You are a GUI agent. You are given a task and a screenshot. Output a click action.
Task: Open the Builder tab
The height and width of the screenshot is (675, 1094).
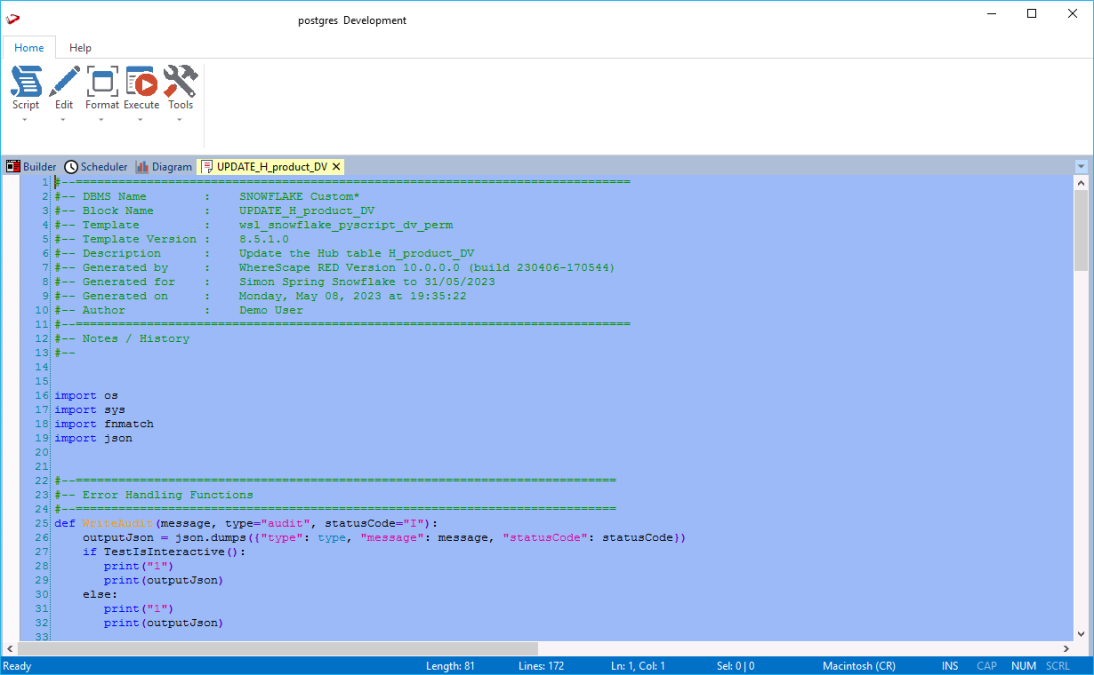tap(32, 167)
